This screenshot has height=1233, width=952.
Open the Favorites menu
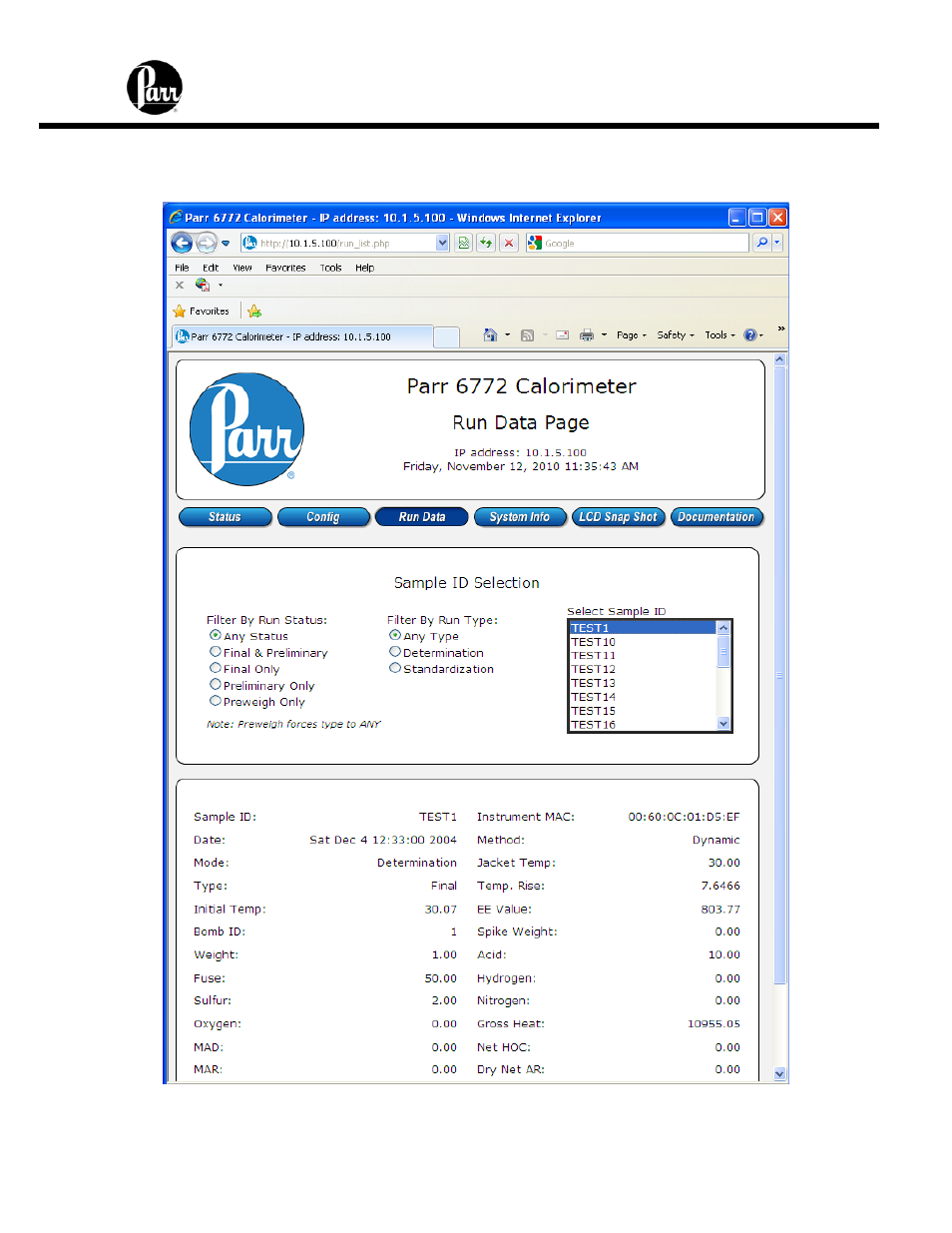pyautogui.click(x=285, y=268)
